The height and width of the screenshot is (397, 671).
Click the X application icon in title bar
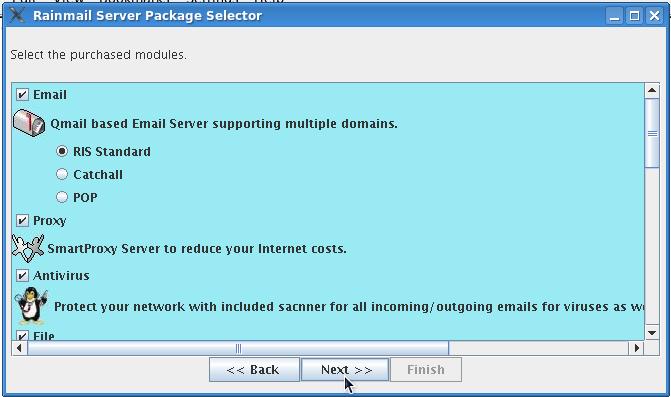click(x=17, y=15)
